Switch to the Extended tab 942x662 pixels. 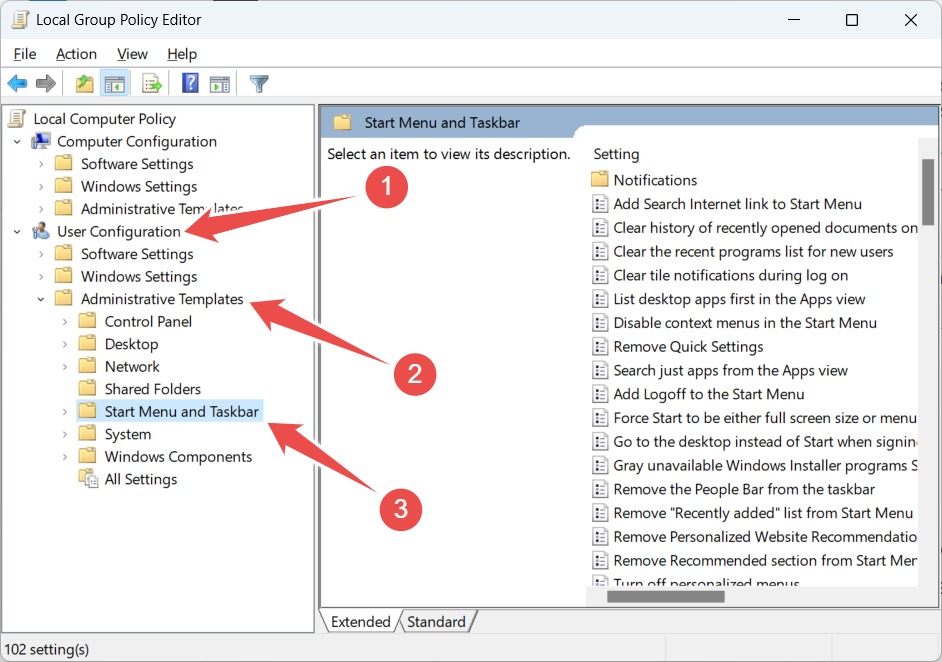[359, 621]
